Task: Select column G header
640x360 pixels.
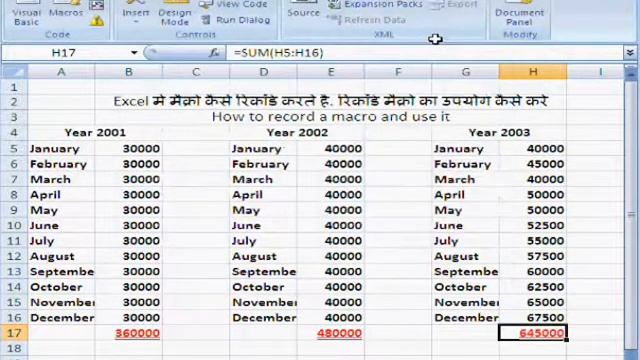Action: pos(465,72)
